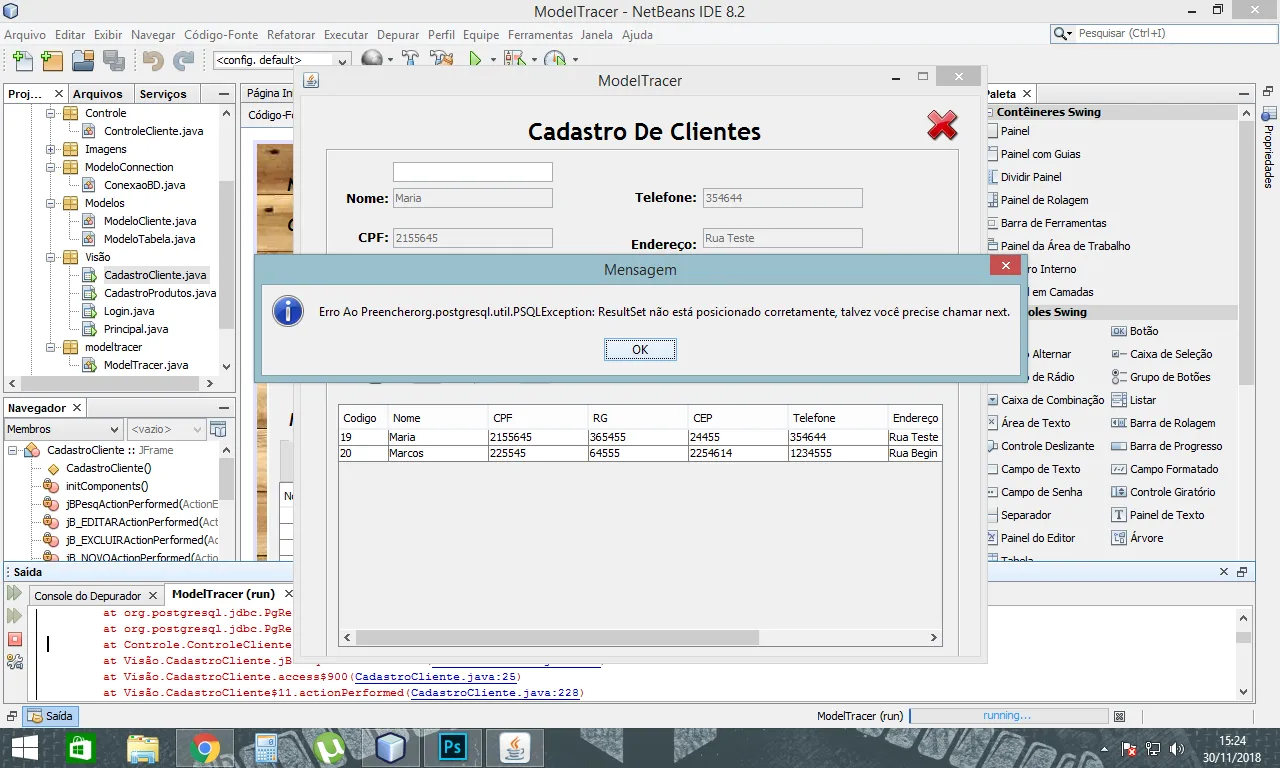
Task: Open File Explorer from the taskbar
Action: click(x=143, y=748)
